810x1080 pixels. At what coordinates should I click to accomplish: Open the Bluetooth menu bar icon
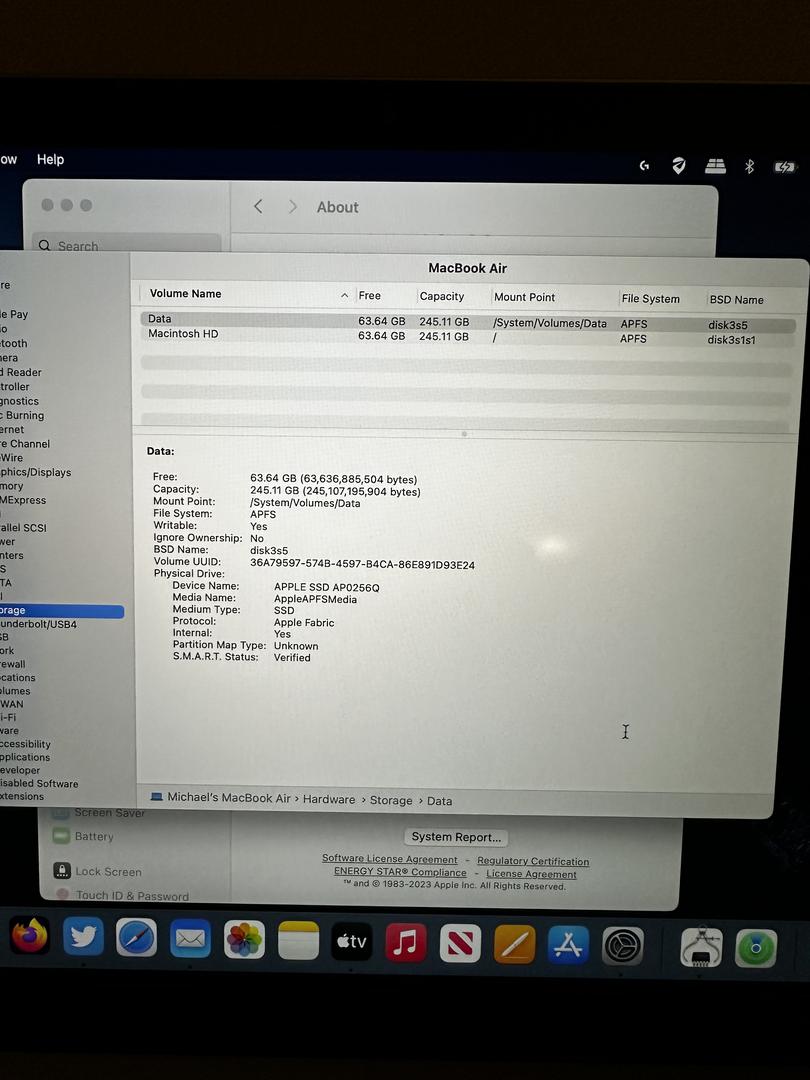[749, 167]
